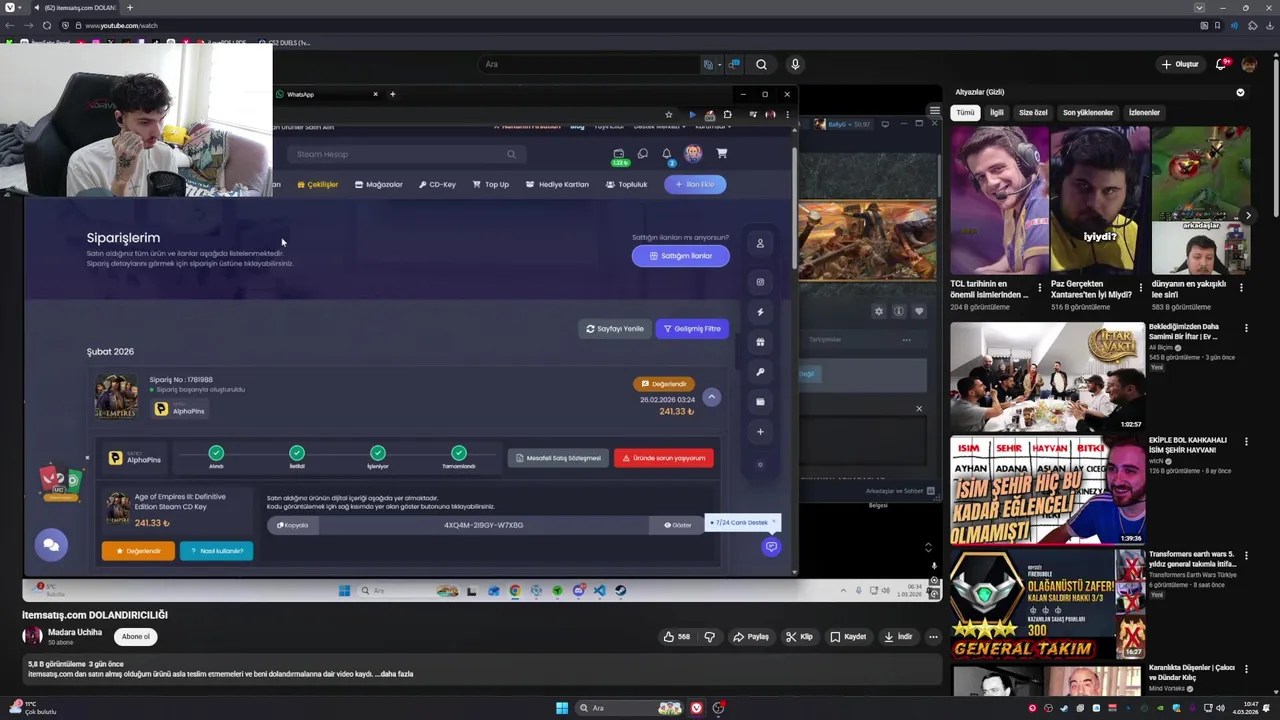Open the 'Mağazalar' nav item
The width and height of the screenshot is (1280, 720).
click(378, 184)
